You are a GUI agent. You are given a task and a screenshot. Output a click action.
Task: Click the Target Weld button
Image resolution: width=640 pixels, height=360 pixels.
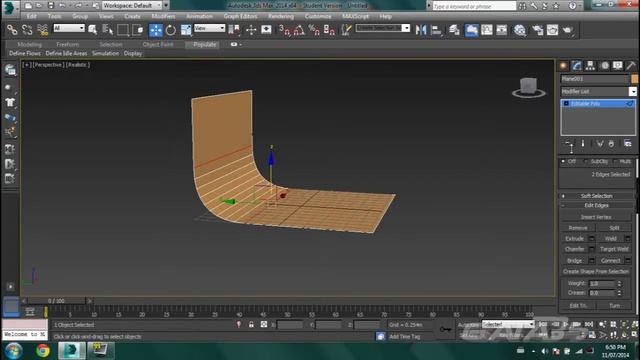coord(614,249)
